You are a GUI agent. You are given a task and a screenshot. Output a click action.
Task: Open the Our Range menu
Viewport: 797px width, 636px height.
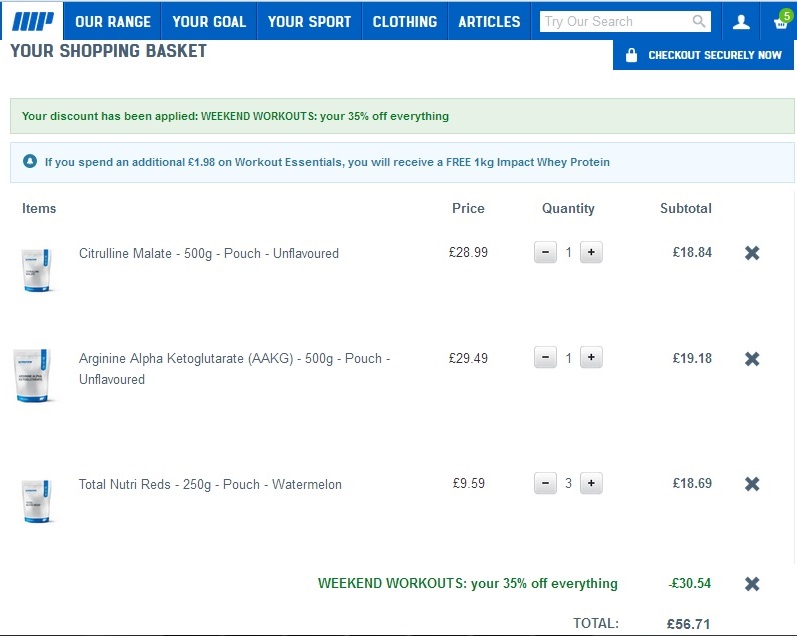(x=113, y=21)
